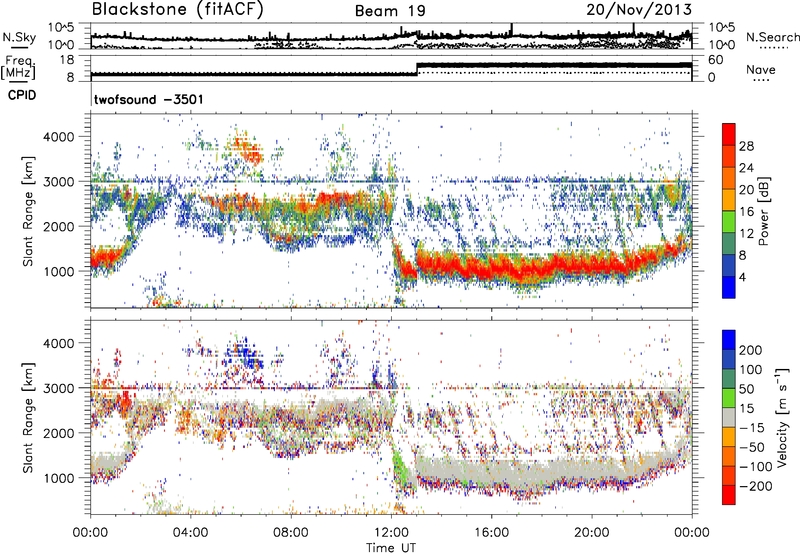
Task: Select '1000' on the velocity panel axis
Action: tap(59, 478)
